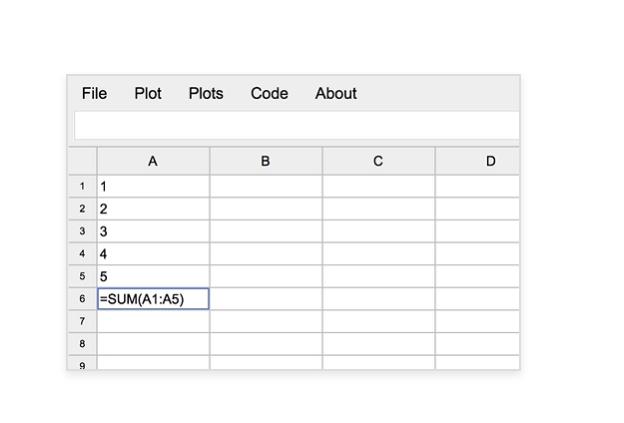Click the cell with the =SUM(A1:A5) formula
The image size is (624, 423).
coord(153,298)
